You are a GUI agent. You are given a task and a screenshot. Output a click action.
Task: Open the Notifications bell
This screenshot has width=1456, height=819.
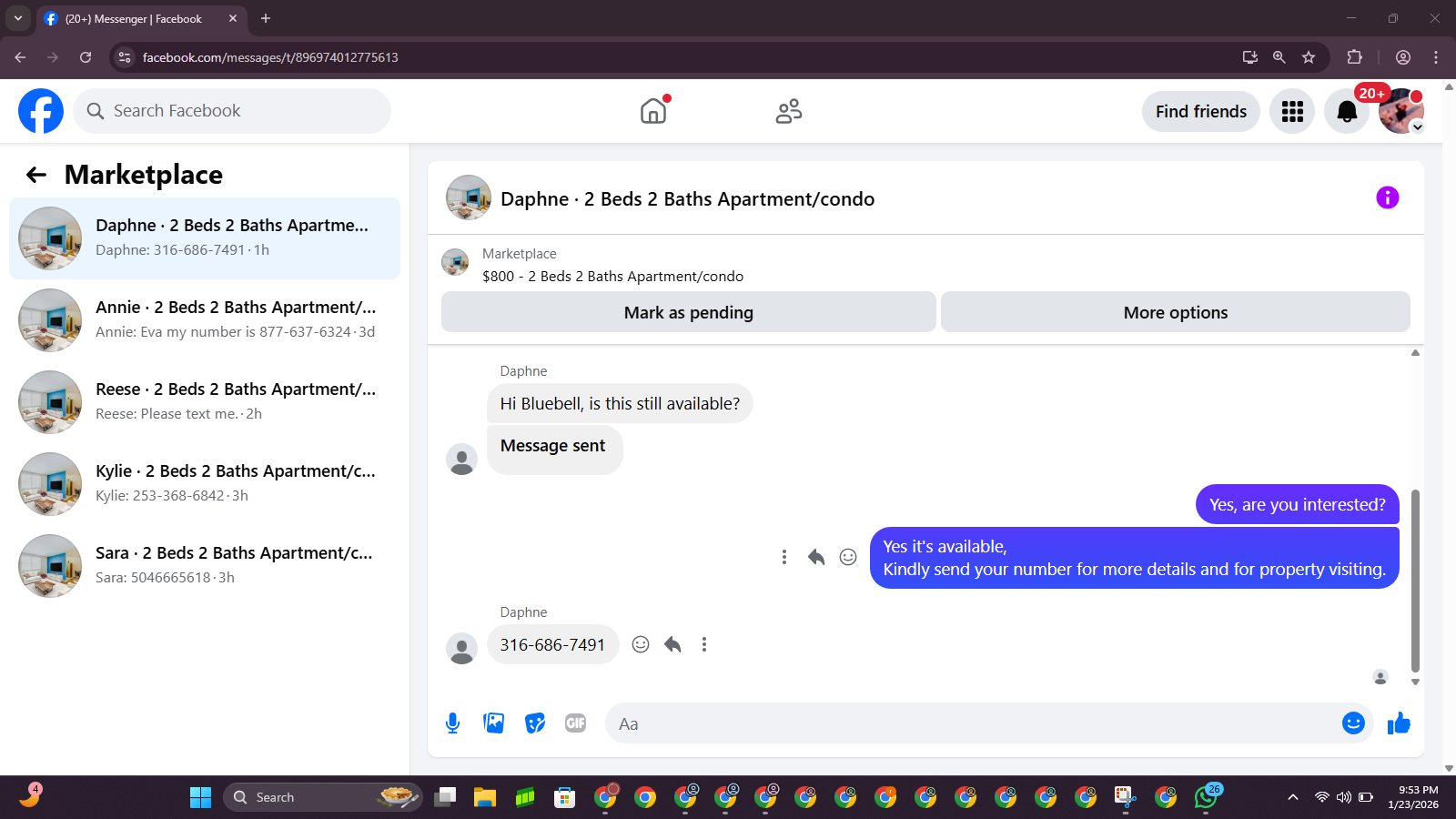[x=1347, y=112]
